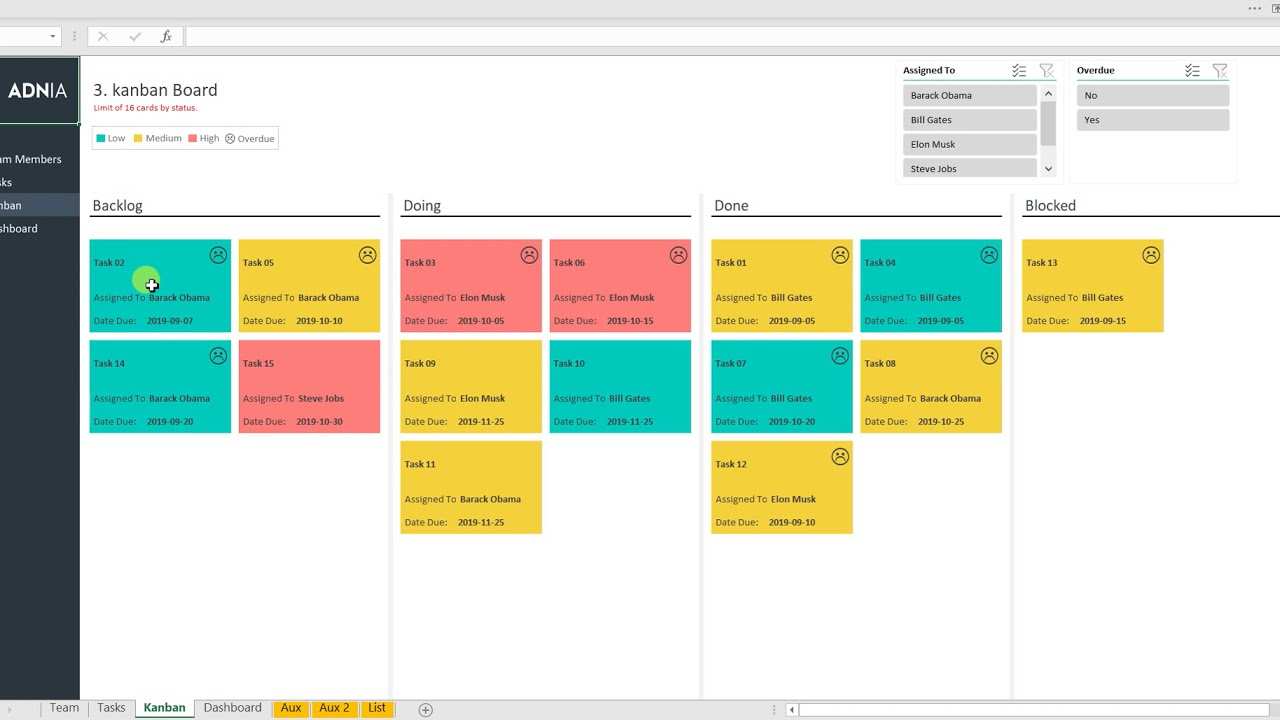Click the multi-select icon on Overdue slicer
The height and width of the screenshot is (720, 1280).
point(1192,70)
